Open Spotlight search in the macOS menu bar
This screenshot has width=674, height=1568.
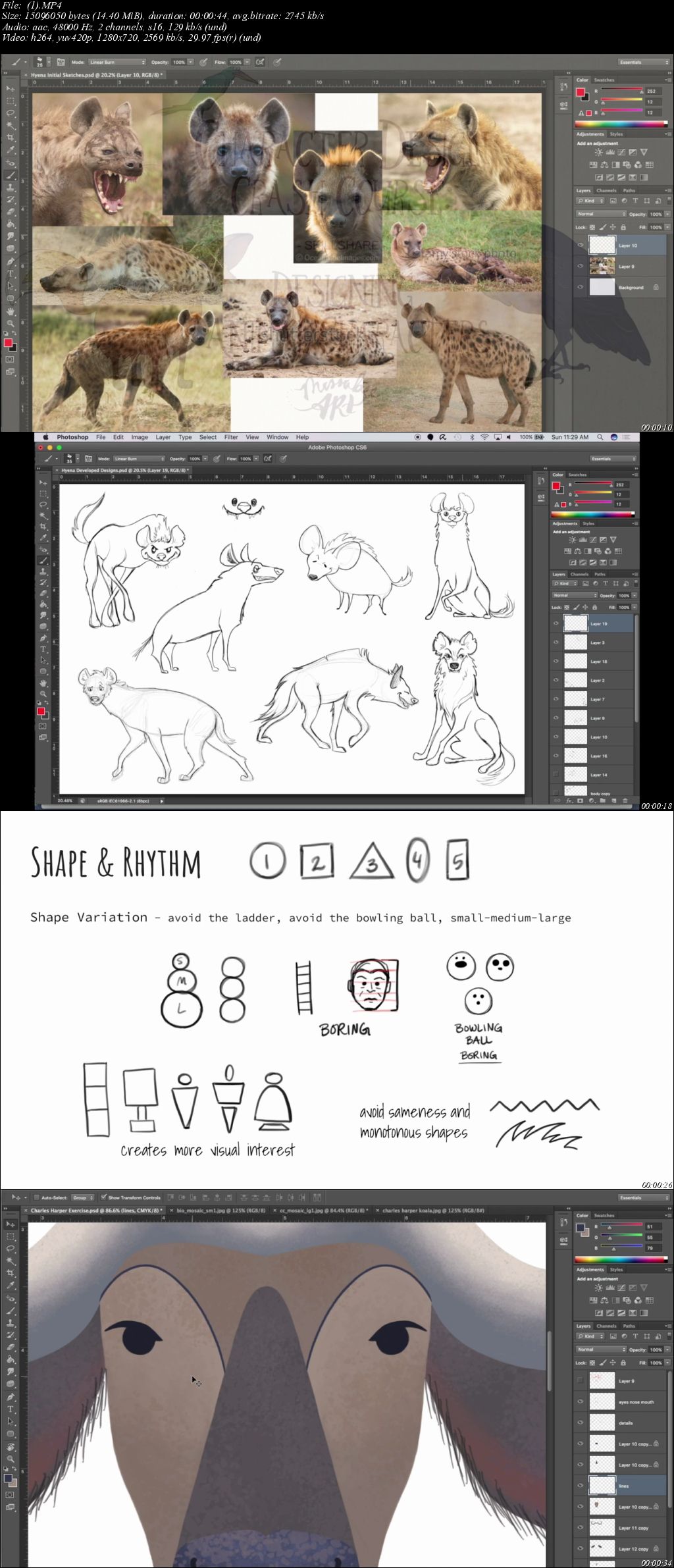coord(600,437)
